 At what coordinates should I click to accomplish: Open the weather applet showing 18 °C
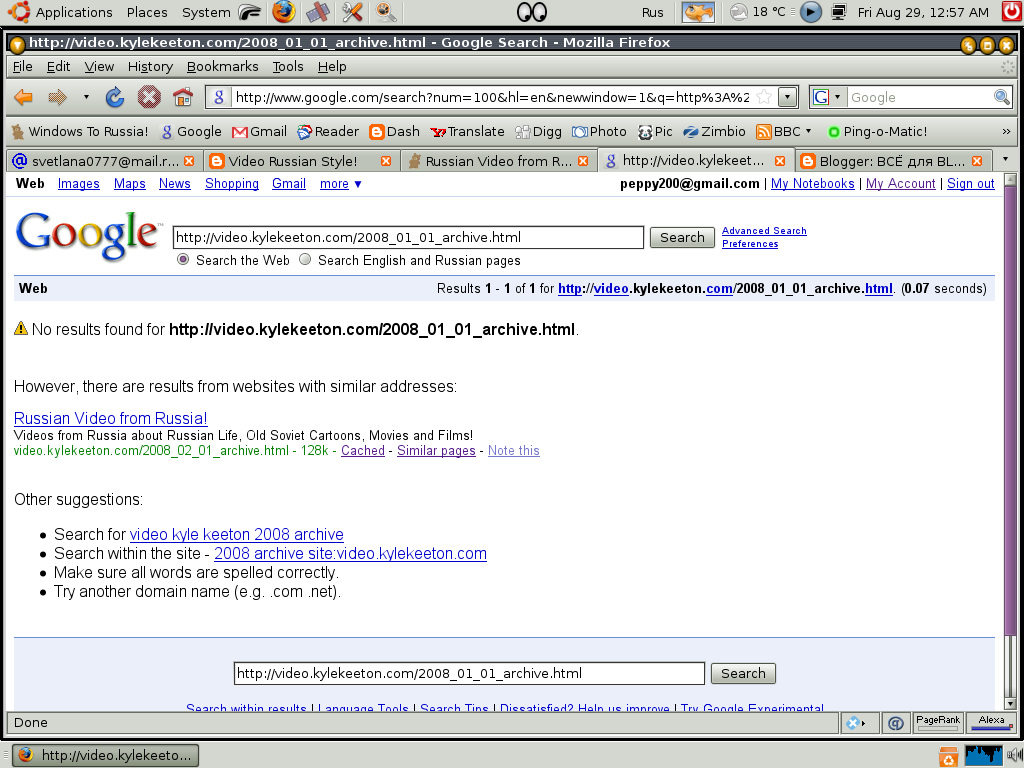point(758,12)
